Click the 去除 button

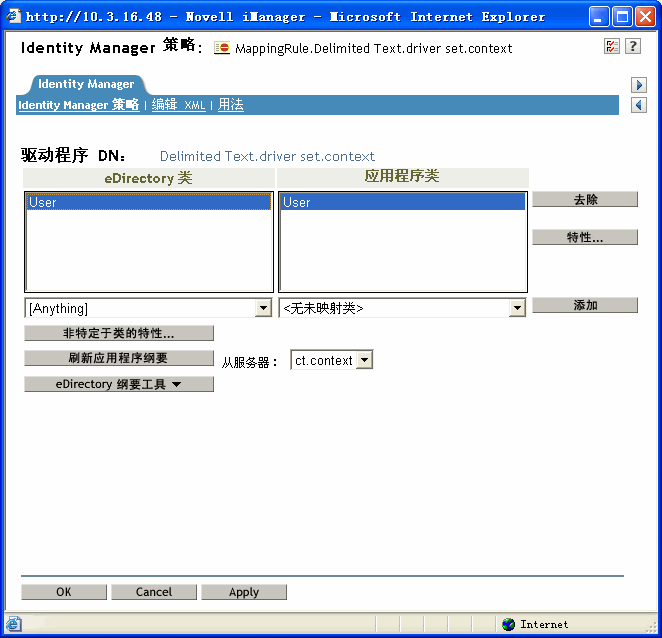click(x=585, y=199)
